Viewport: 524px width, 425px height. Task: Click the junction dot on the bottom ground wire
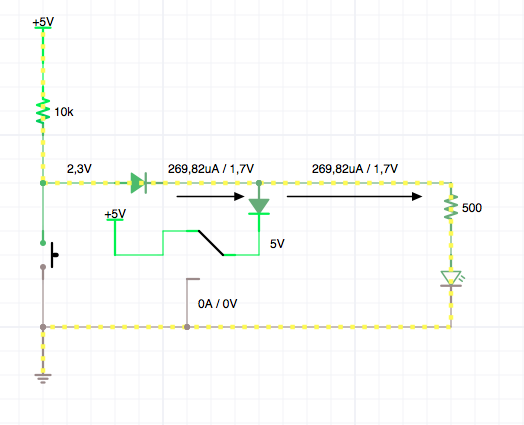[187, 327]
